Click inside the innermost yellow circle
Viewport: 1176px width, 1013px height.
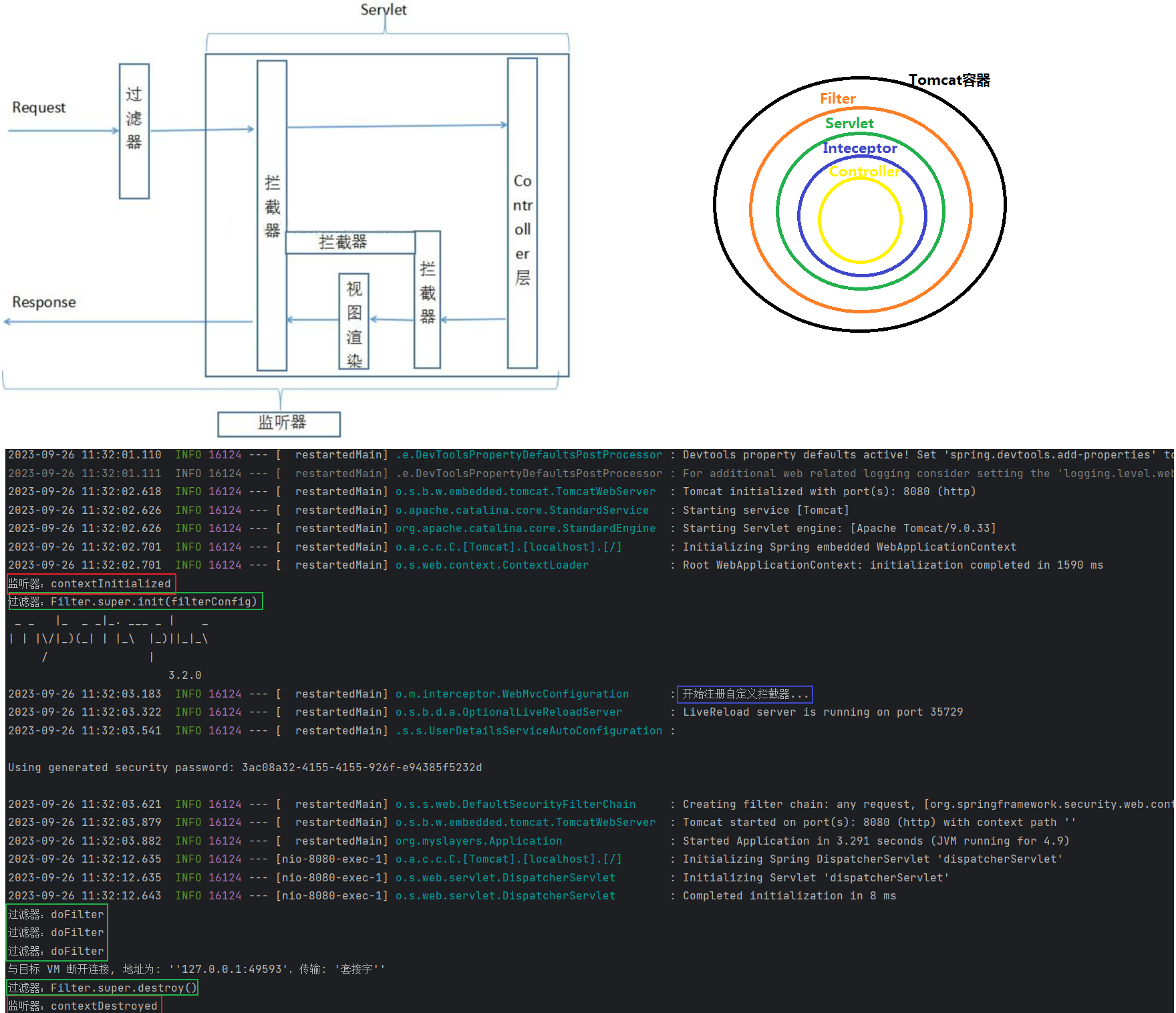click(x=860, y=221)
